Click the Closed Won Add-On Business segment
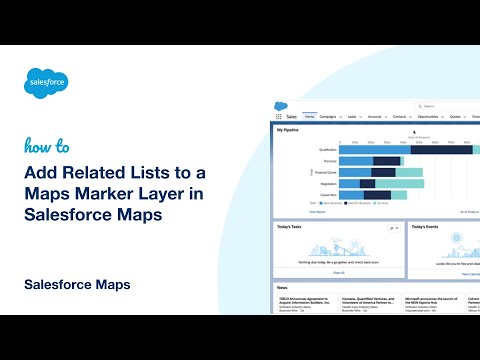 (x=377, y=195)
